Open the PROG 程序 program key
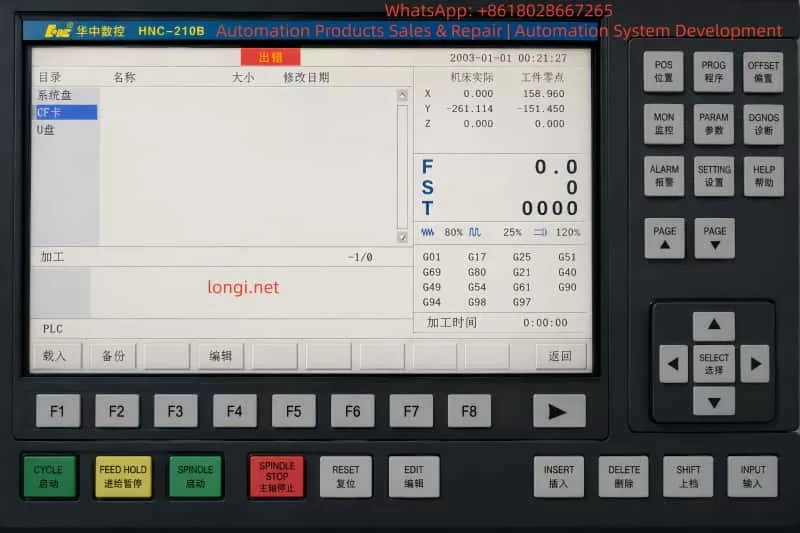Screen dimensions: 800x533 (x=713, y=71)
